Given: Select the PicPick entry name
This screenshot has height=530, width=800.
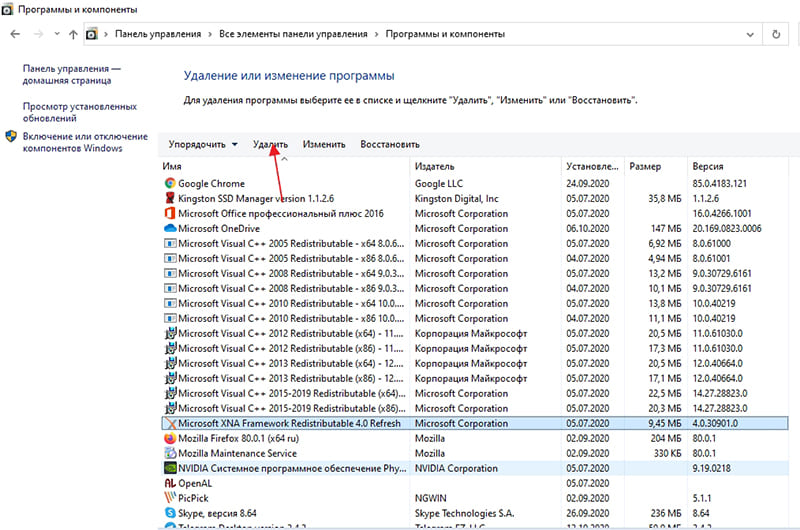Looking at the screenshot, I should [193, 498].
